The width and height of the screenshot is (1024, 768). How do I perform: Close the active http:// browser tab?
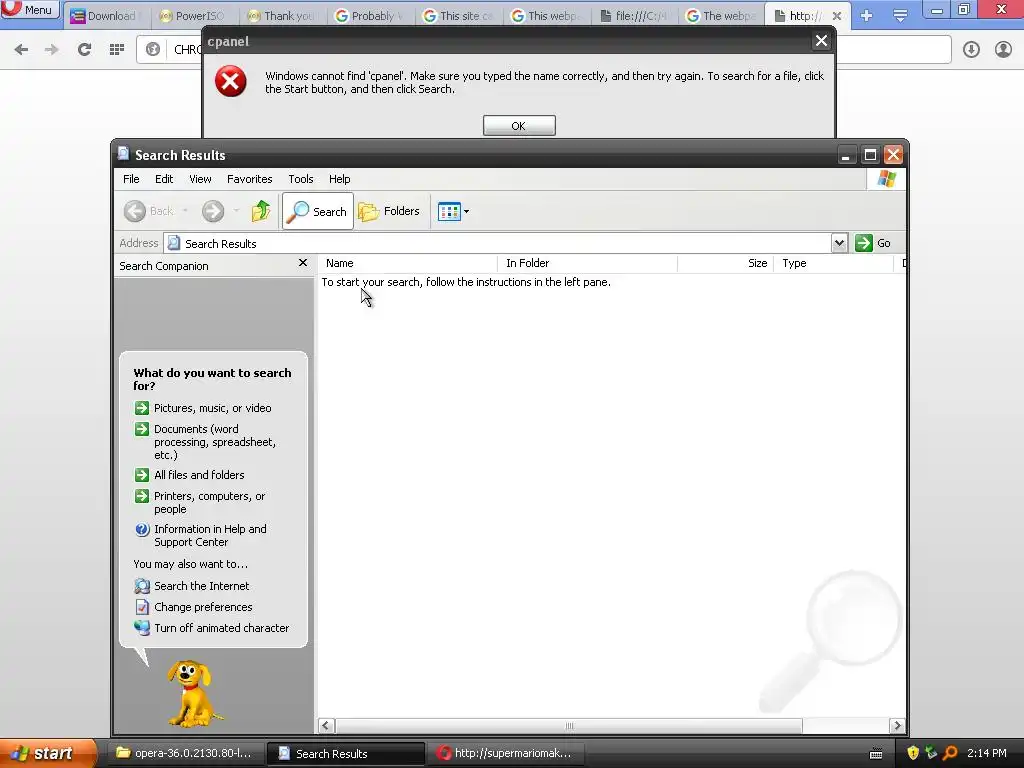coord(837,16)
